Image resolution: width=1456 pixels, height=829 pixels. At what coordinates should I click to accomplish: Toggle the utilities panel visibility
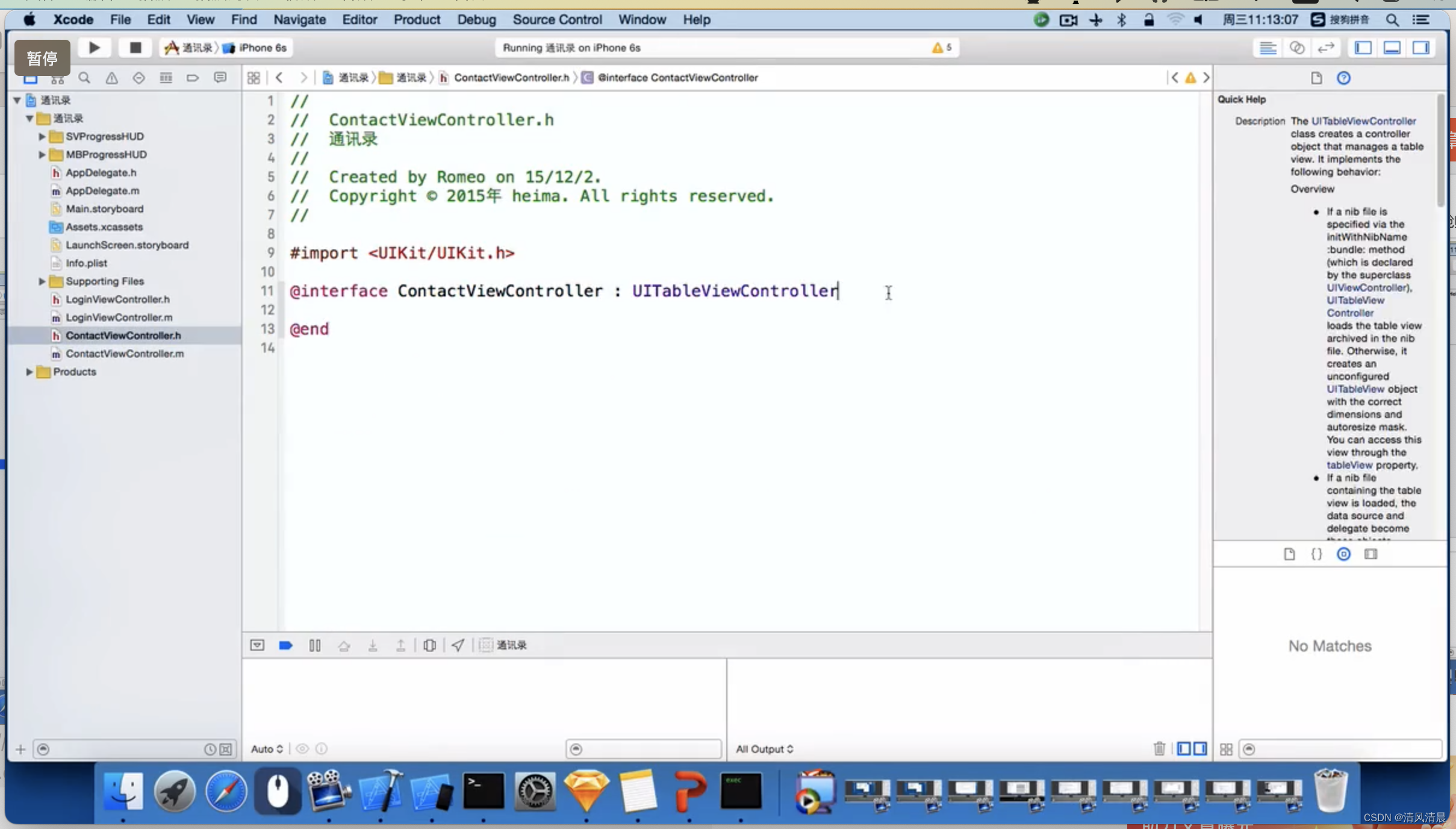click(x=1420, y=48)
